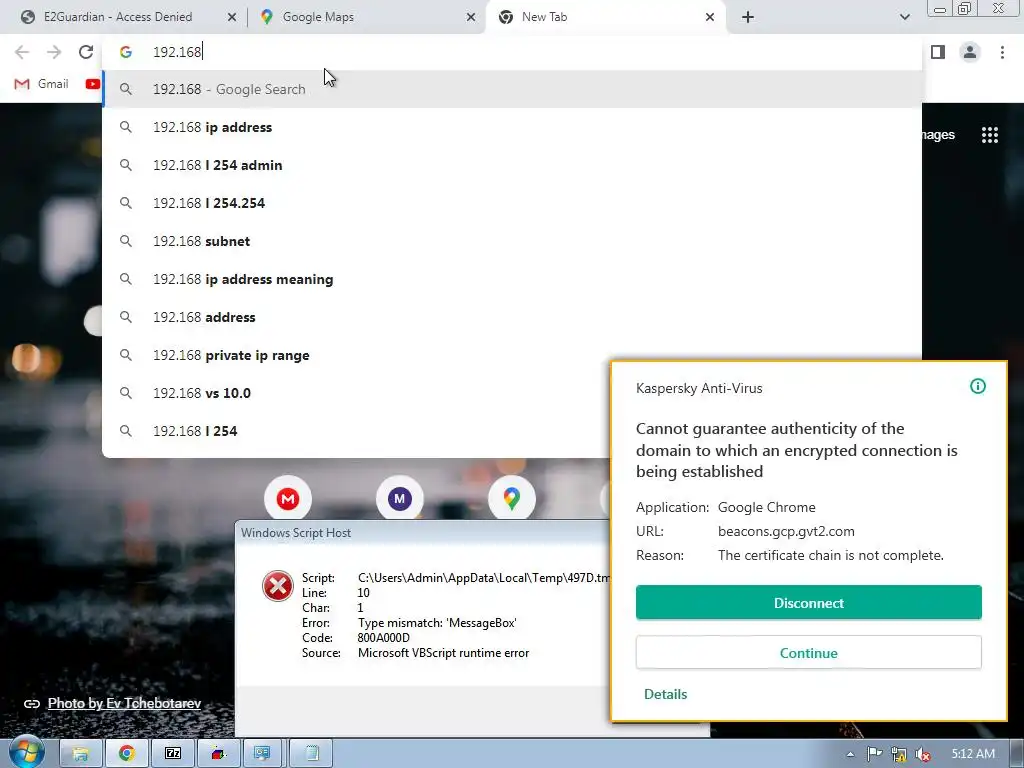Select '192.168 l 254.254' suggestion
This screenshot has height=768, width=1024.
(x=512, y=203)
